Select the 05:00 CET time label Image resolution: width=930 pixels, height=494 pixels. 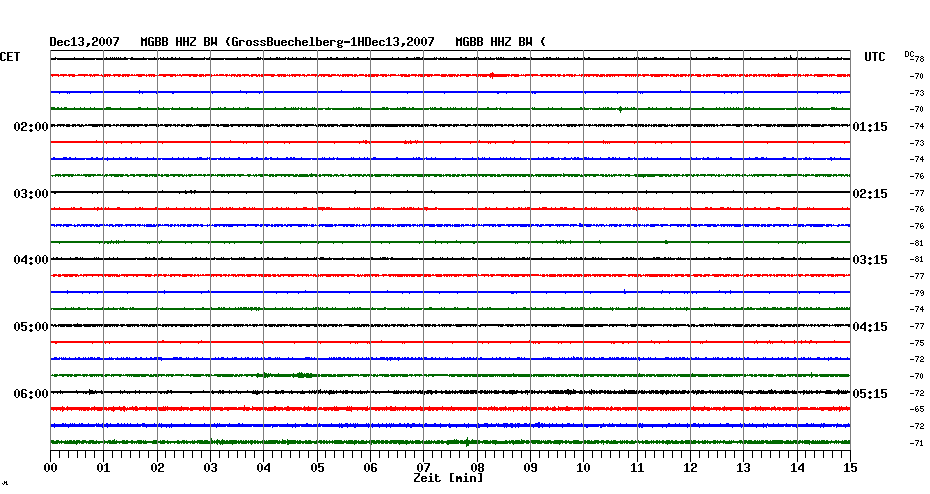pyautogui.click(x=31, y=327)
